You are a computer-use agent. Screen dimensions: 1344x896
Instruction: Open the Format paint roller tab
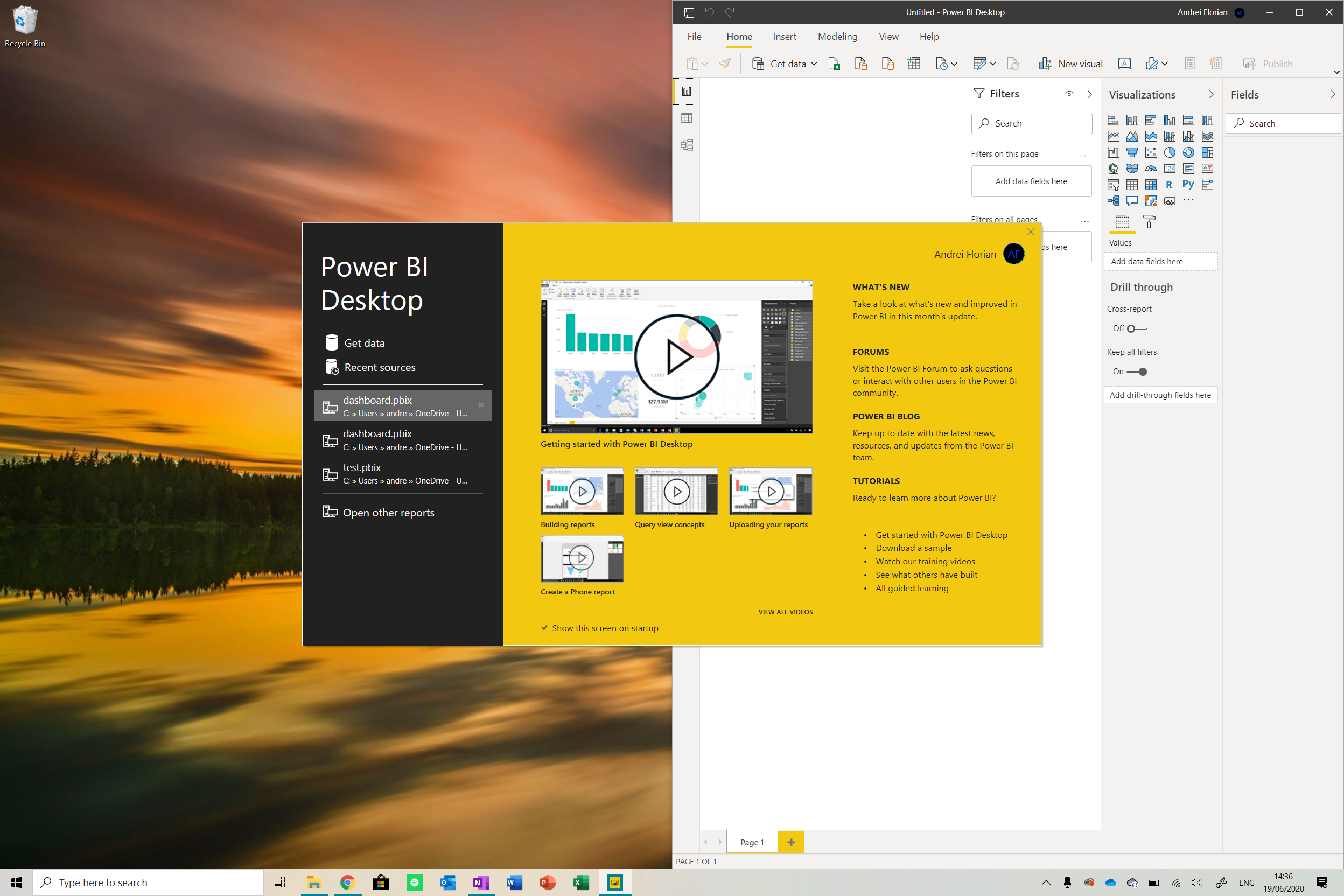(1149, 222)
